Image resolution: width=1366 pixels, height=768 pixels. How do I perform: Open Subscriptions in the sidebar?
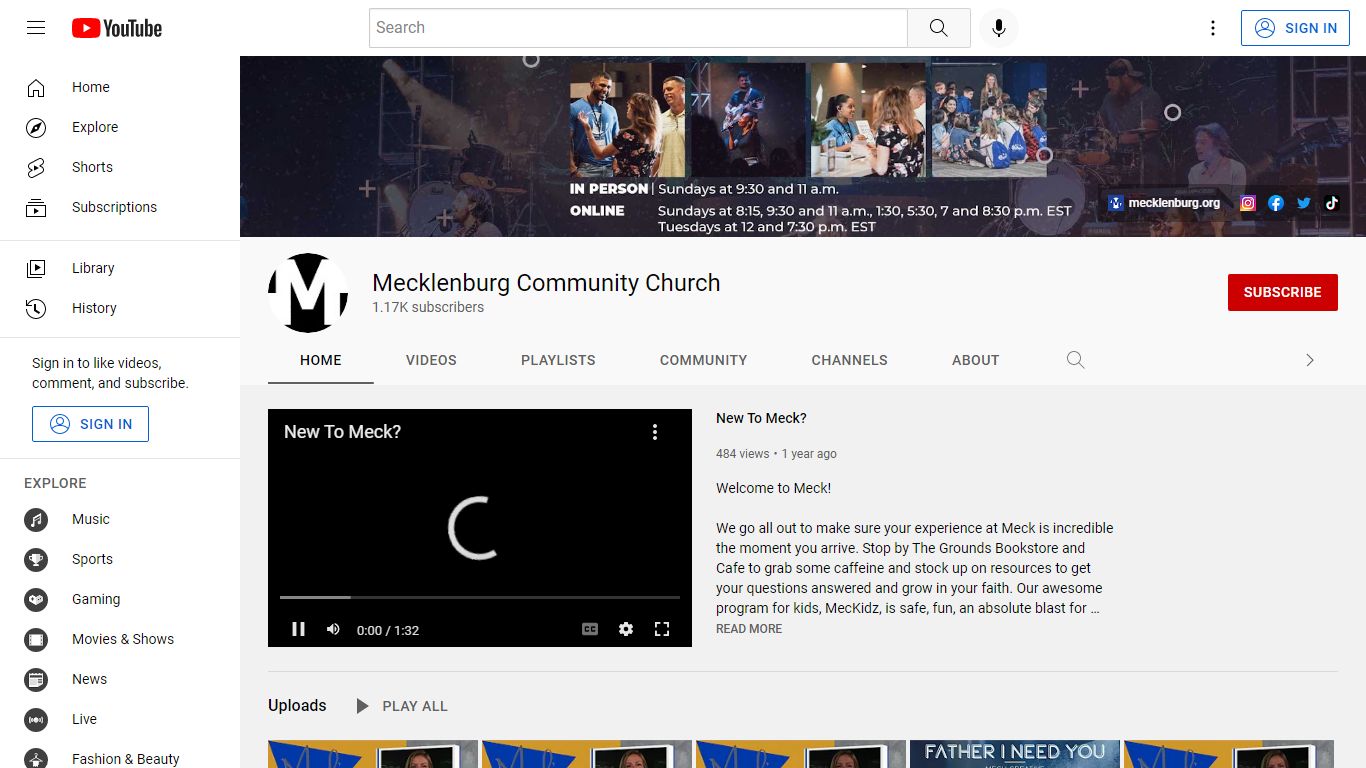(x=120, y=207)
